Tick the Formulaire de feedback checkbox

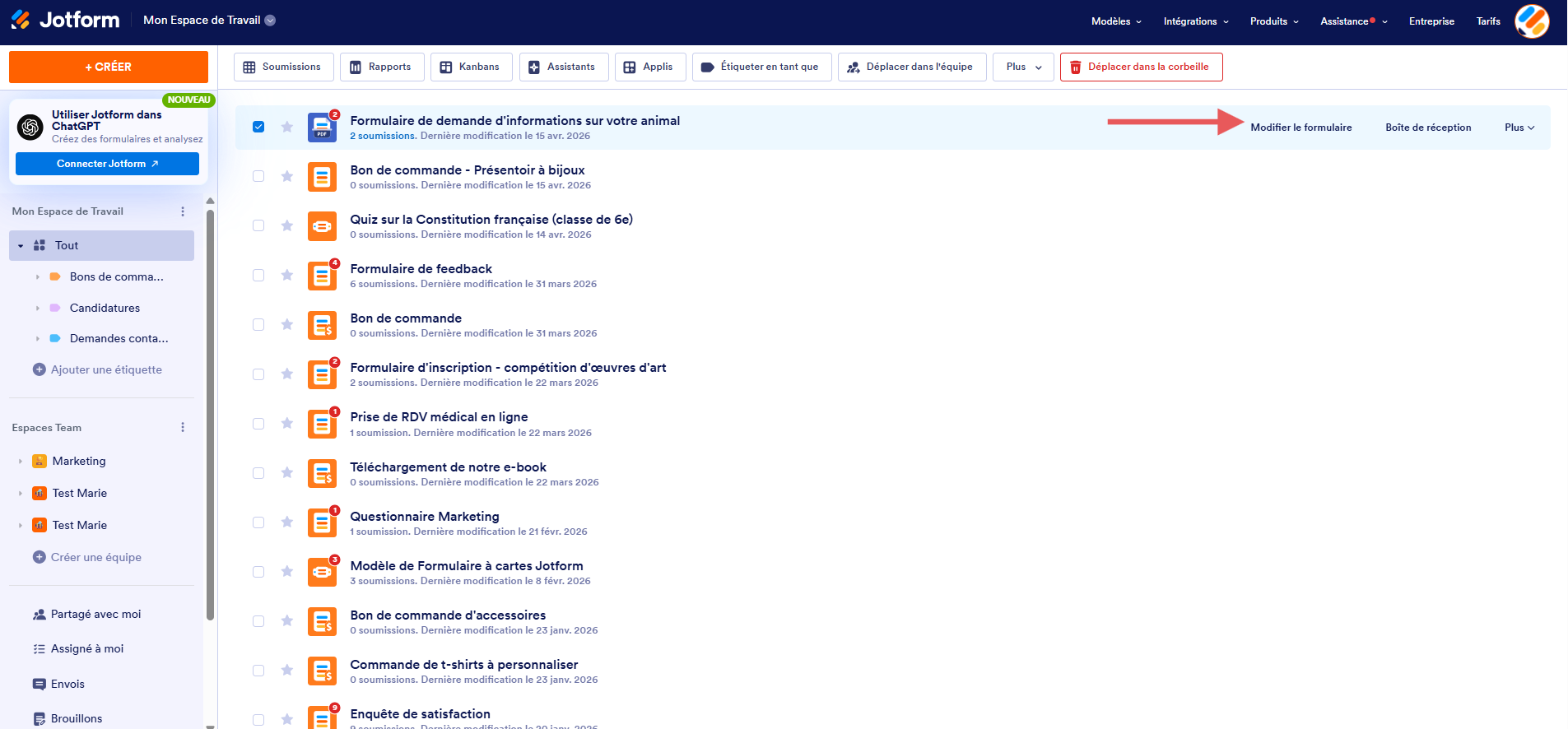258,275
